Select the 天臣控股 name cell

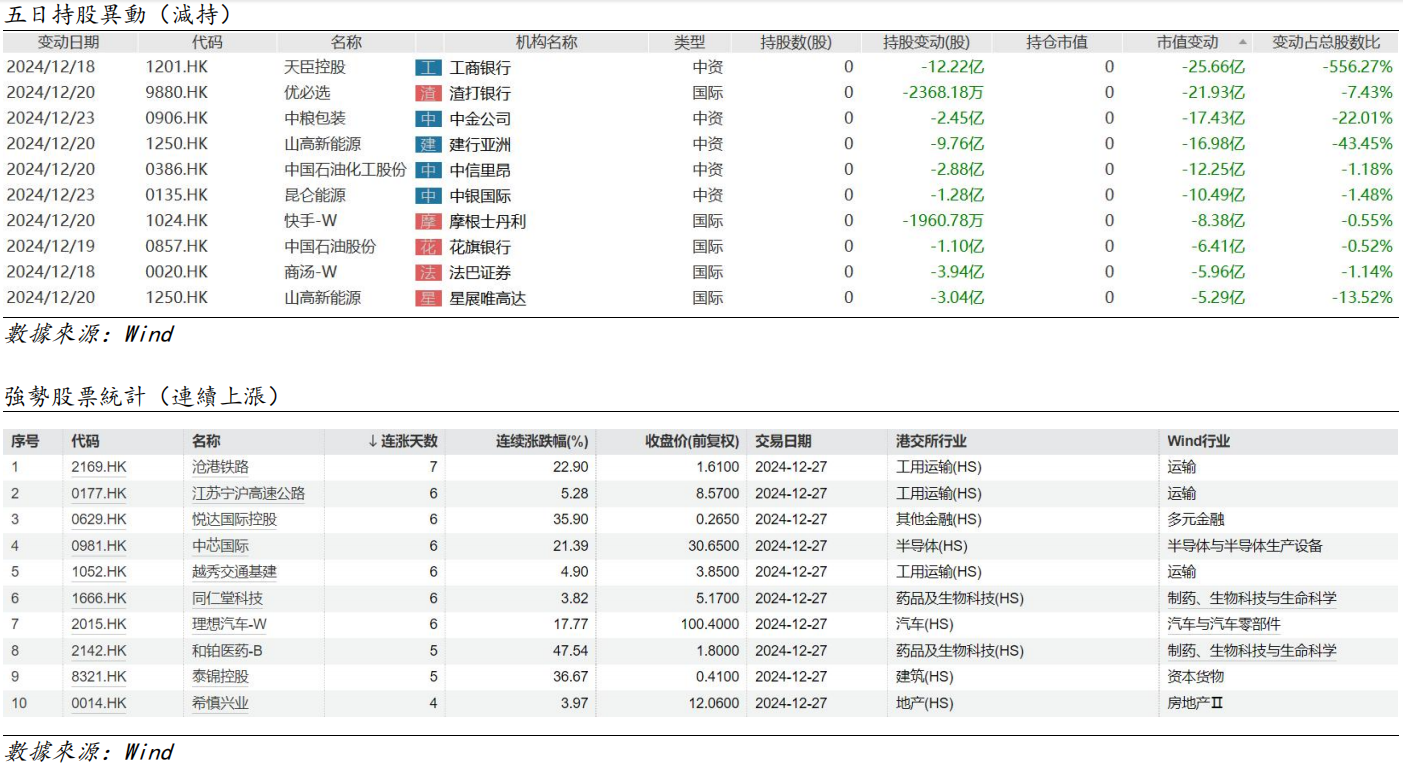315,67
